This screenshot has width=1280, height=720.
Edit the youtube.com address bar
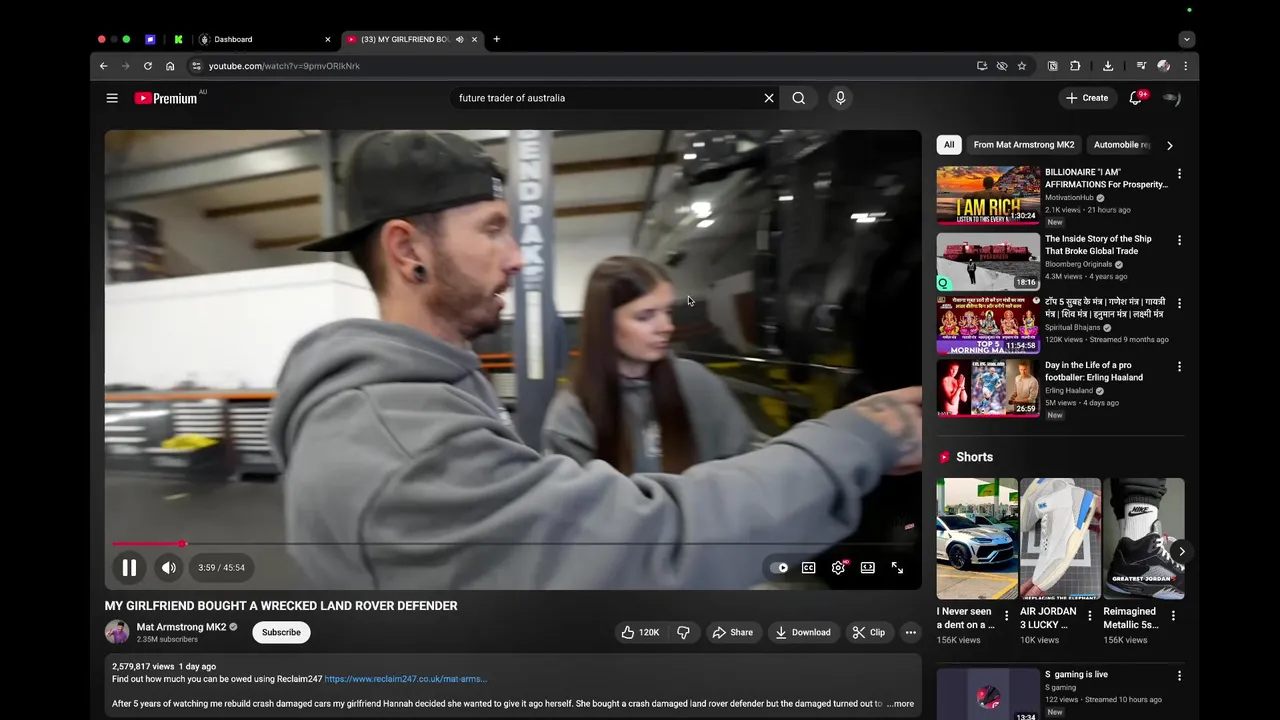pyautogui.click(x=580, y=66)
